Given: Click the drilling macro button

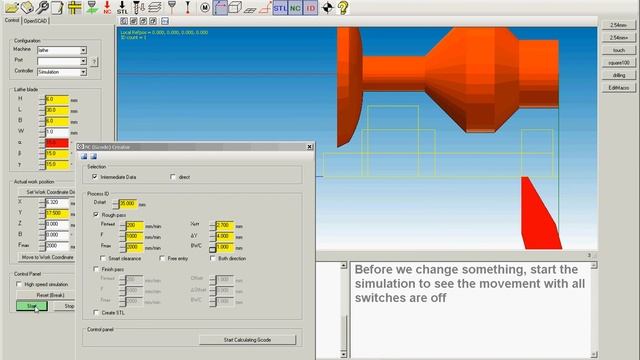Looking at the screenshot, I should [619, 75].
